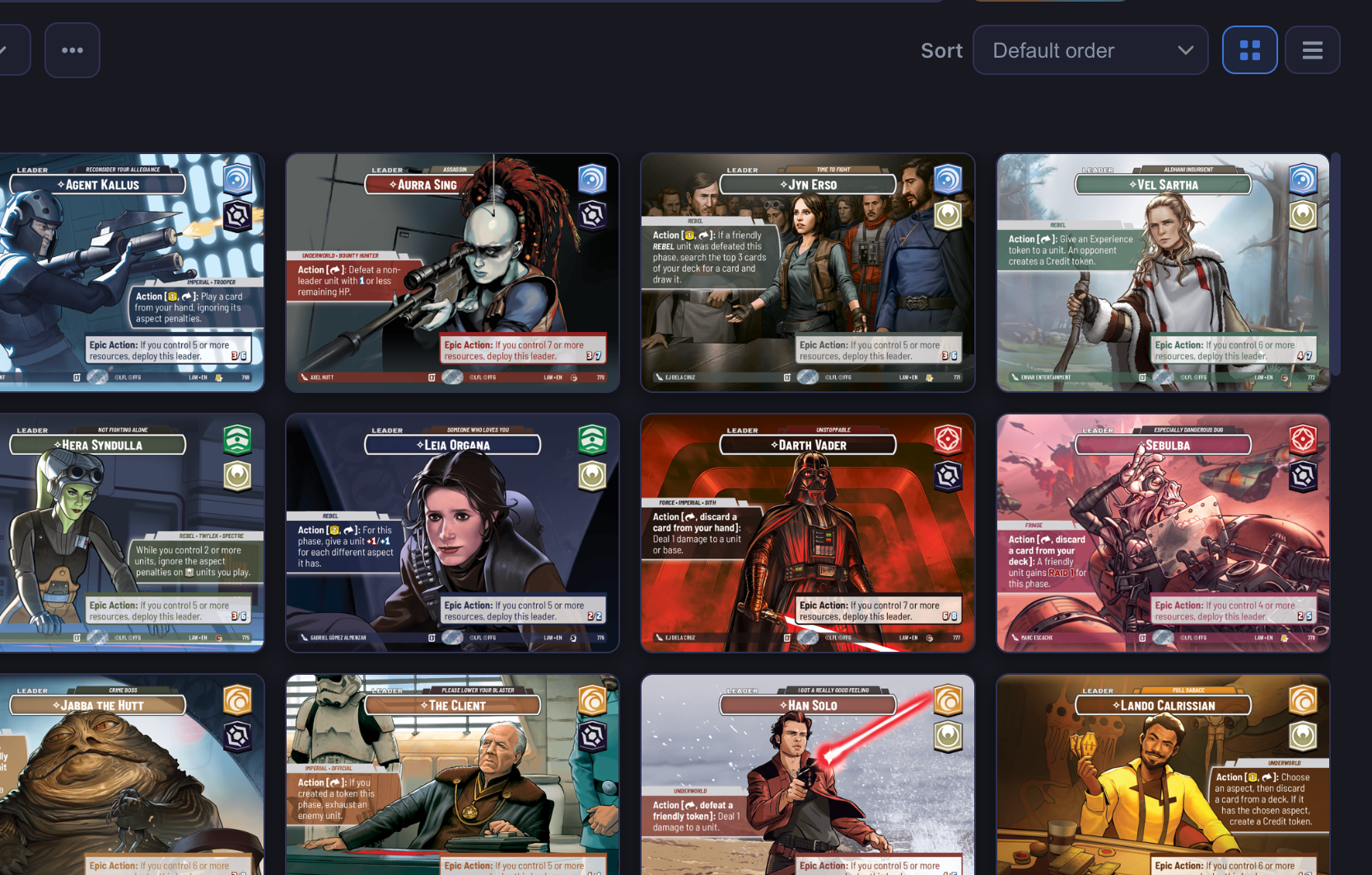Viewport: 1372px width, 875px height.
Task: Select the Jyn Erso leader card
Action: 807,272
